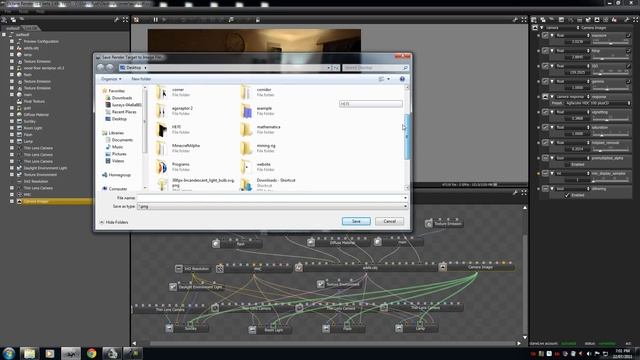Toggle checkbox beside Sunsky outliner item

(x=12, y=121)
